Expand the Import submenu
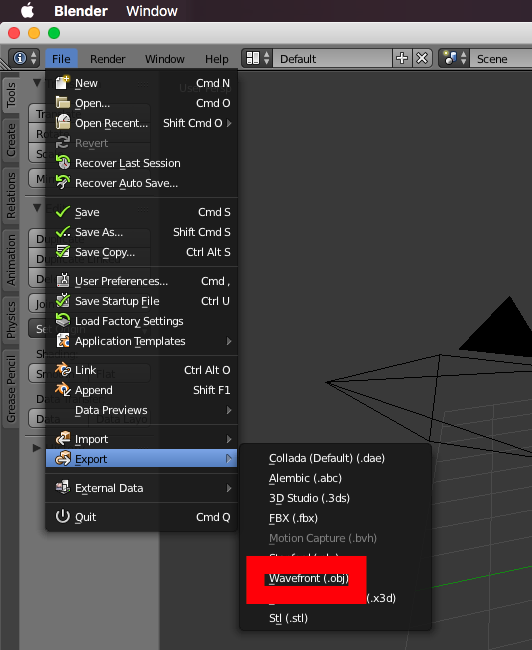 click(142, 439)
